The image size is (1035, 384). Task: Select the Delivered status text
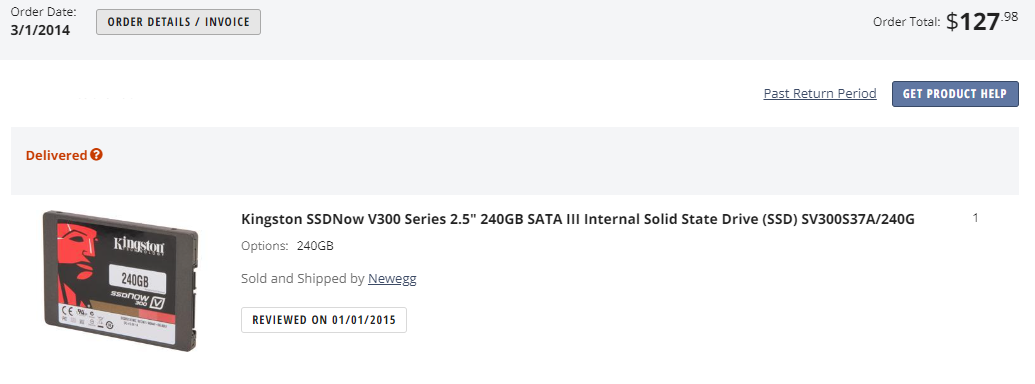click(x=56, y=156)
